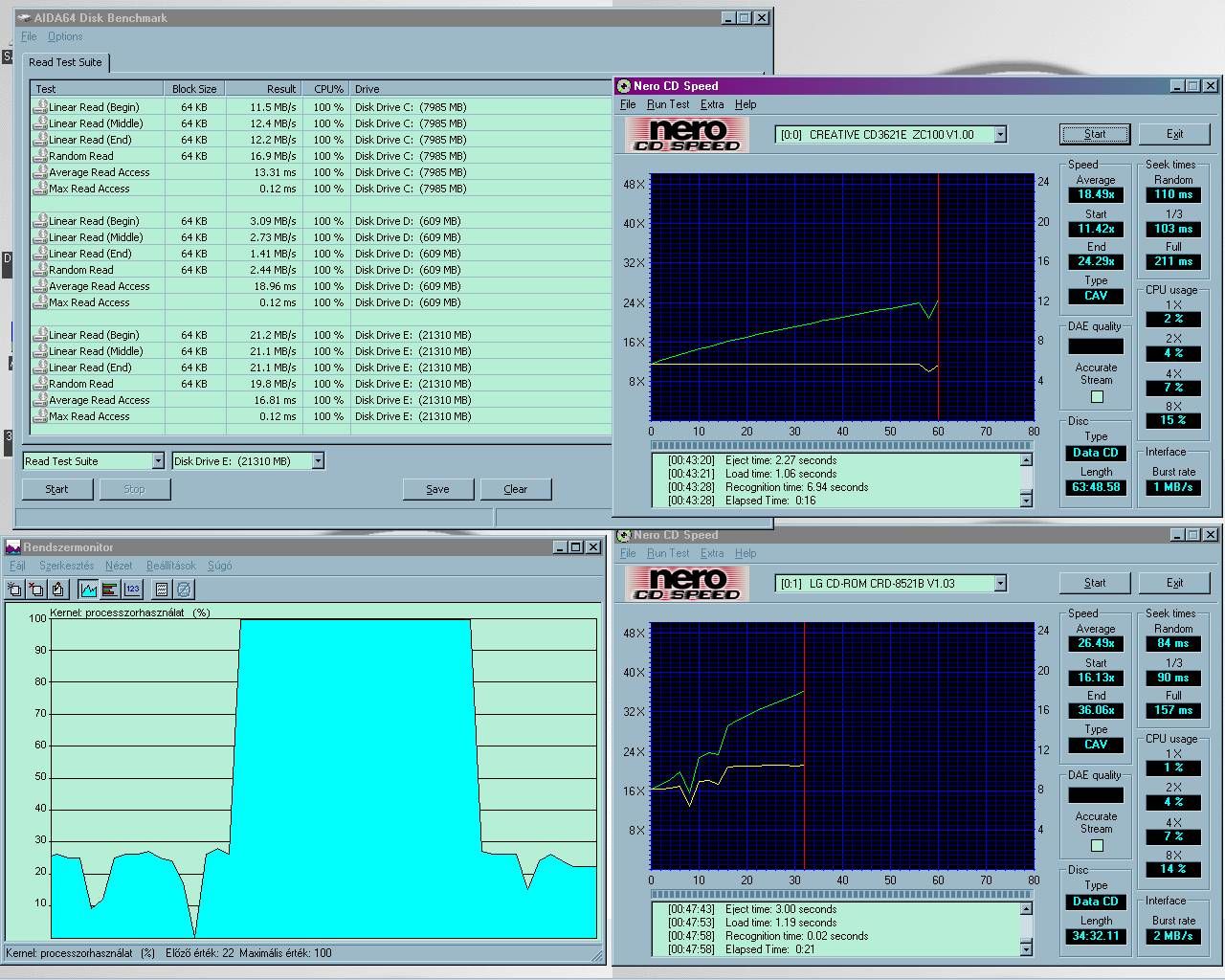The image size is (1225, 980).
Task: Click the title bar icon of the CREATIVE drive Nero window
Action: (624, 85)
